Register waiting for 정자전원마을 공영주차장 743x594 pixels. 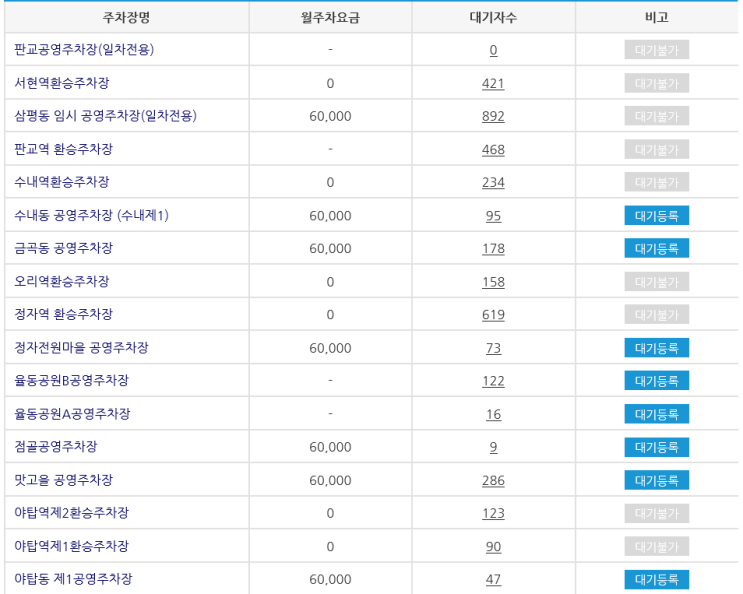[656, 348]
